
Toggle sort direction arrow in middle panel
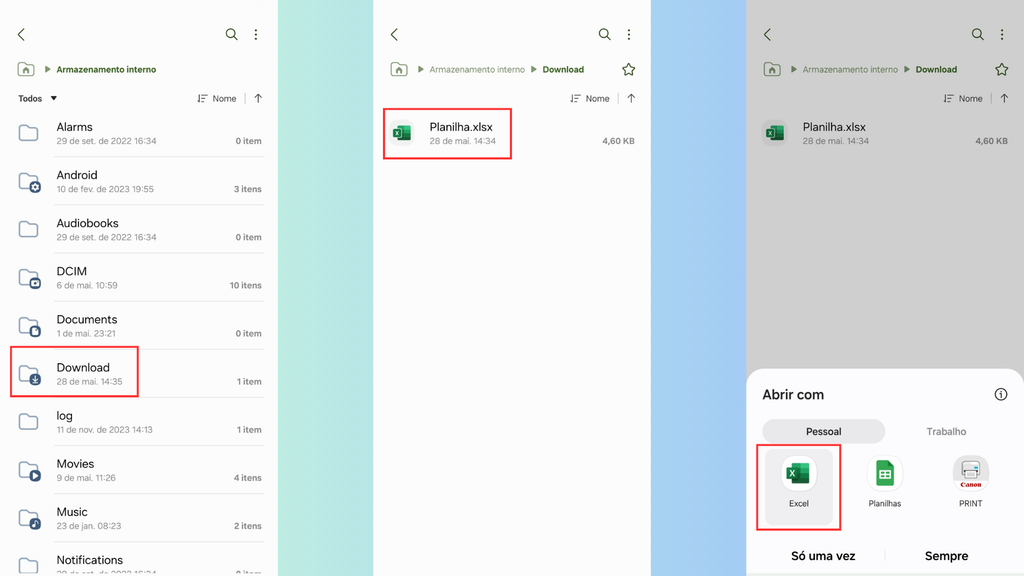[x=632, y=99]
